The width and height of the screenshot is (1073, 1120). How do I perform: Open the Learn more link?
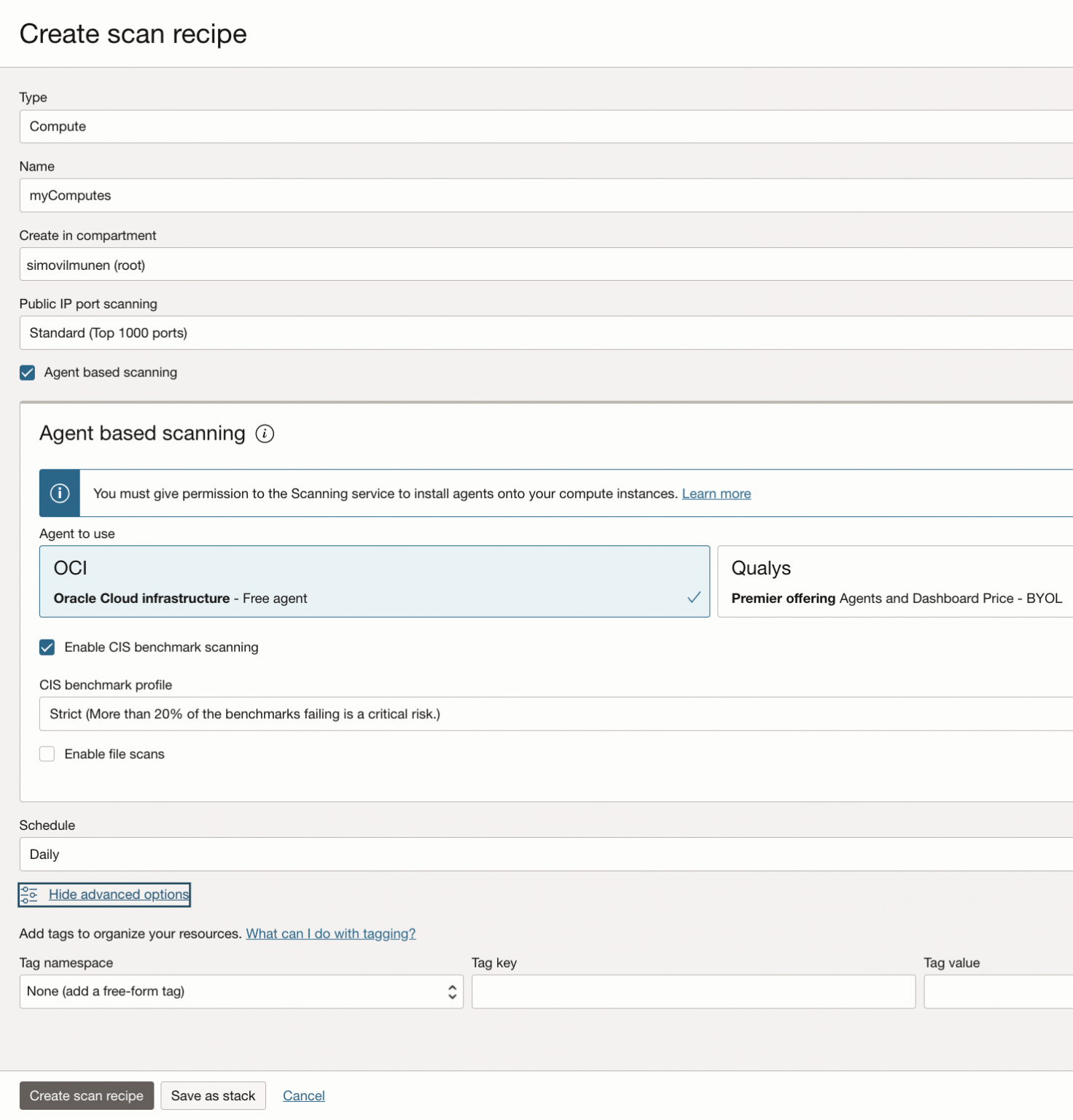click(716, 494)
